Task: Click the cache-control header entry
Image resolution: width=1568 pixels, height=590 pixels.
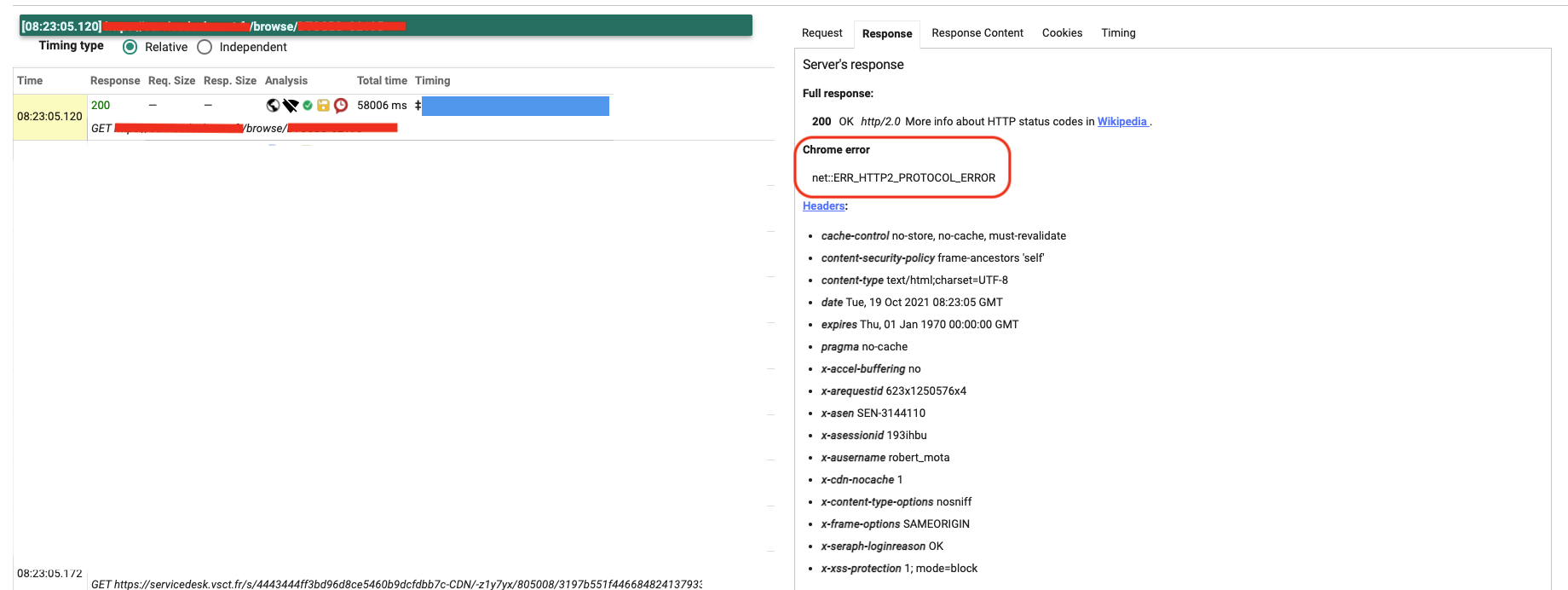Action: click(x=943, y=236)
